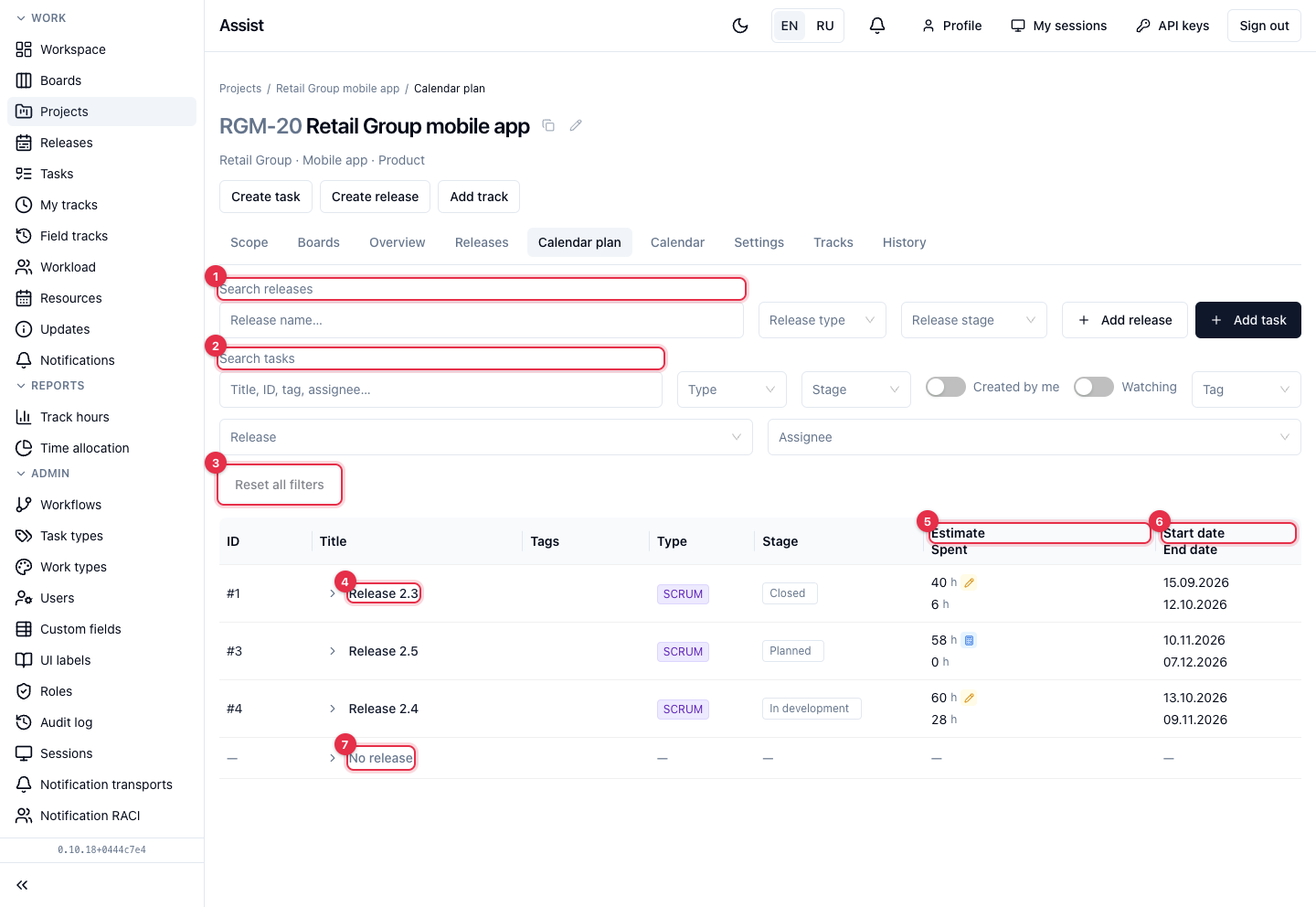Screen dimensions: 1316x907
Task: Expand the No release row
Action: [x=333, y=758]
